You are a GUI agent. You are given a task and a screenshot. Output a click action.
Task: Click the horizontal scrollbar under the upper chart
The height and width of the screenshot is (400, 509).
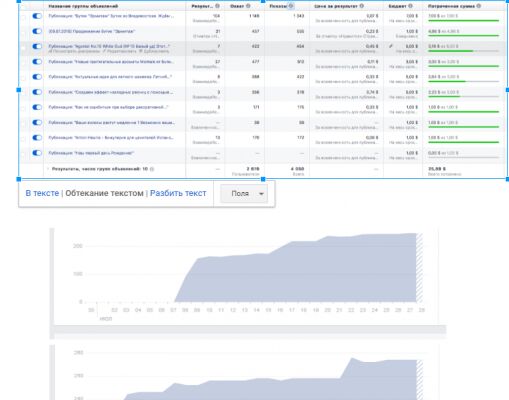pos(250,329)
